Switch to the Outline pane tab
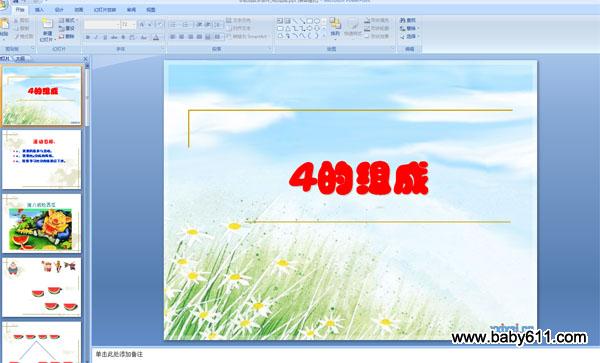This screenshot has width=600, height=363. click(x=20, y=59)
